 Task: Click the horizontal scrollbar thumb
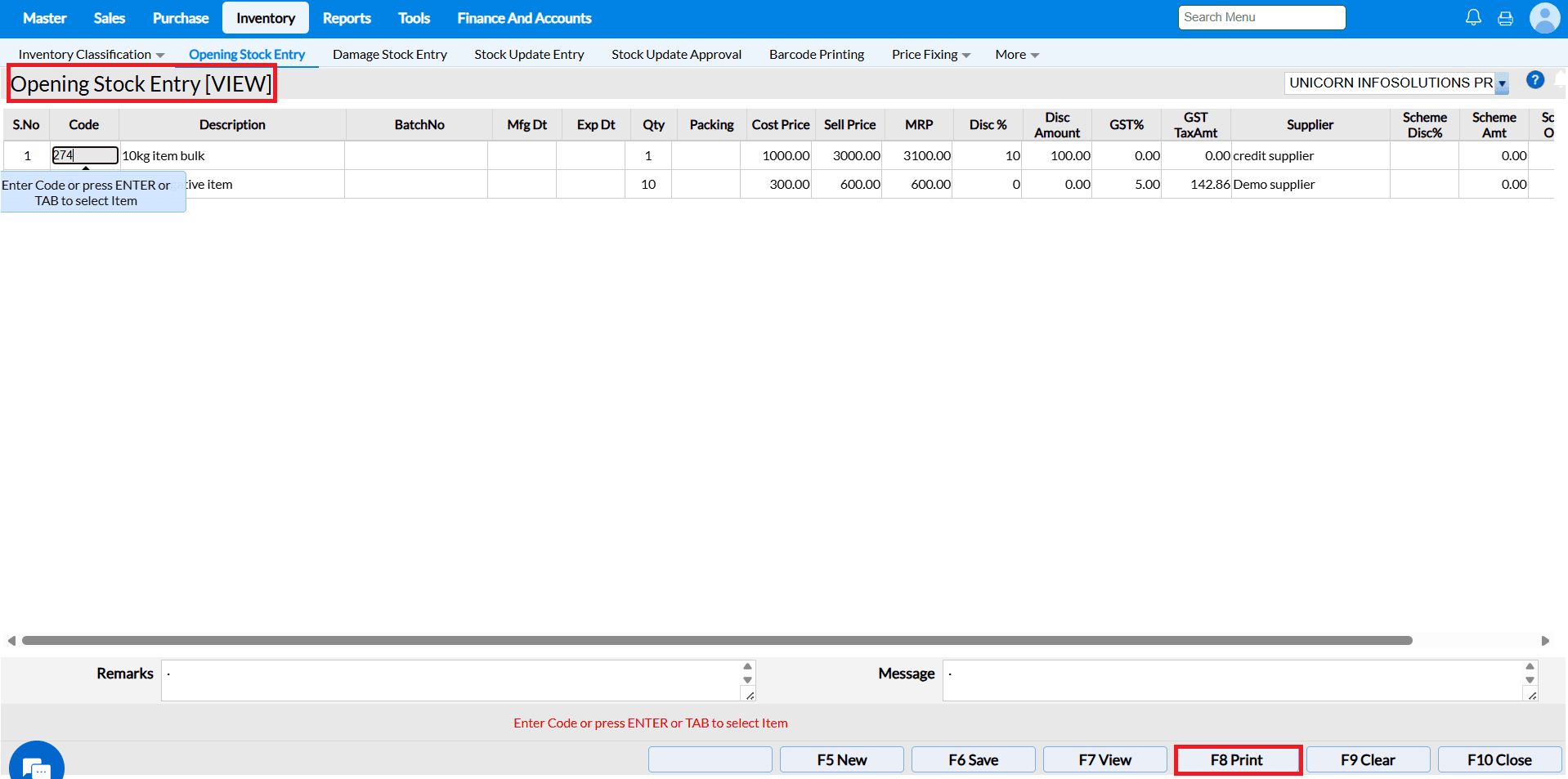coord(717,641)
